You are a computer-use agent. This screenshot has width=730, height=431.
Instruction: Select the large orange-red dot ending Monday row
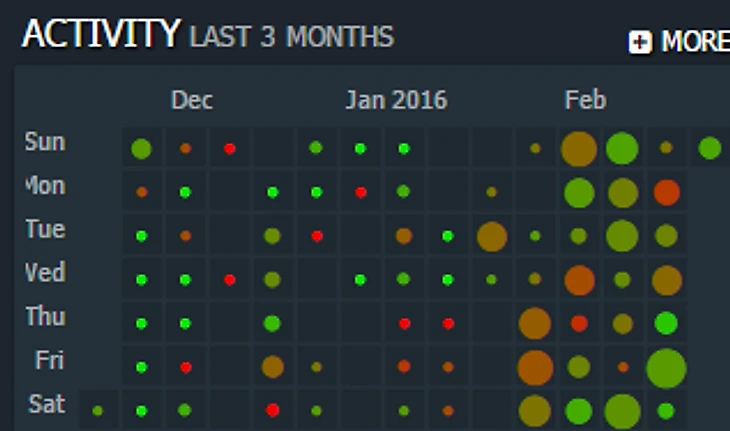coord(667,192)
